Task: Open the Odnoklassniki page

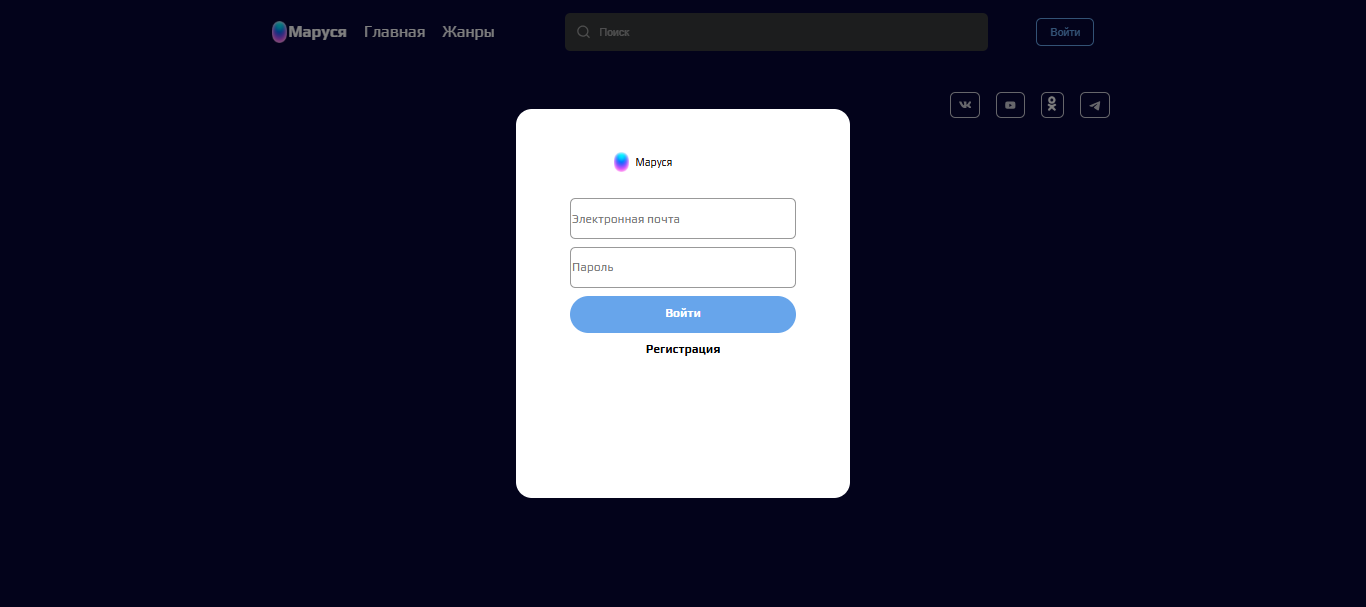Action: point(1052,105)
